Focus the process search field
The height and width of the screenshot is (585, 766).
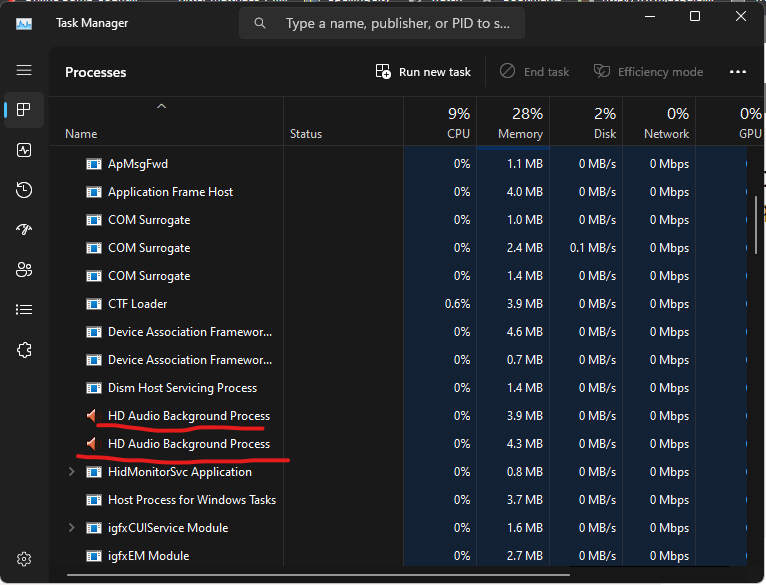coord(382,23)
